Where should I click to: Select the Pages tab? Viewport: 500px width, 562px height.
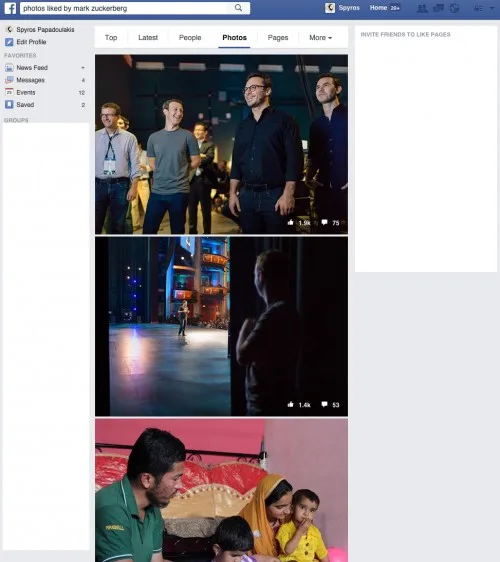pyautogui.click(x=278, y=37)
